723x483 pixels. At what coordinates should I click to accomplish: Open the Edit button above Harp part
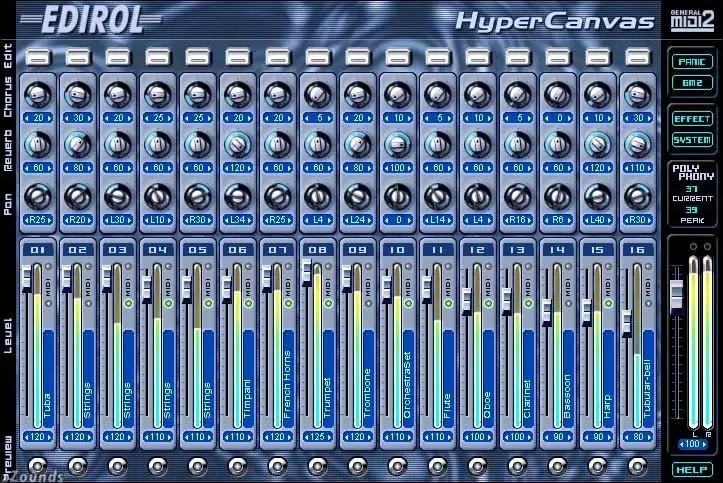(598, 57)
